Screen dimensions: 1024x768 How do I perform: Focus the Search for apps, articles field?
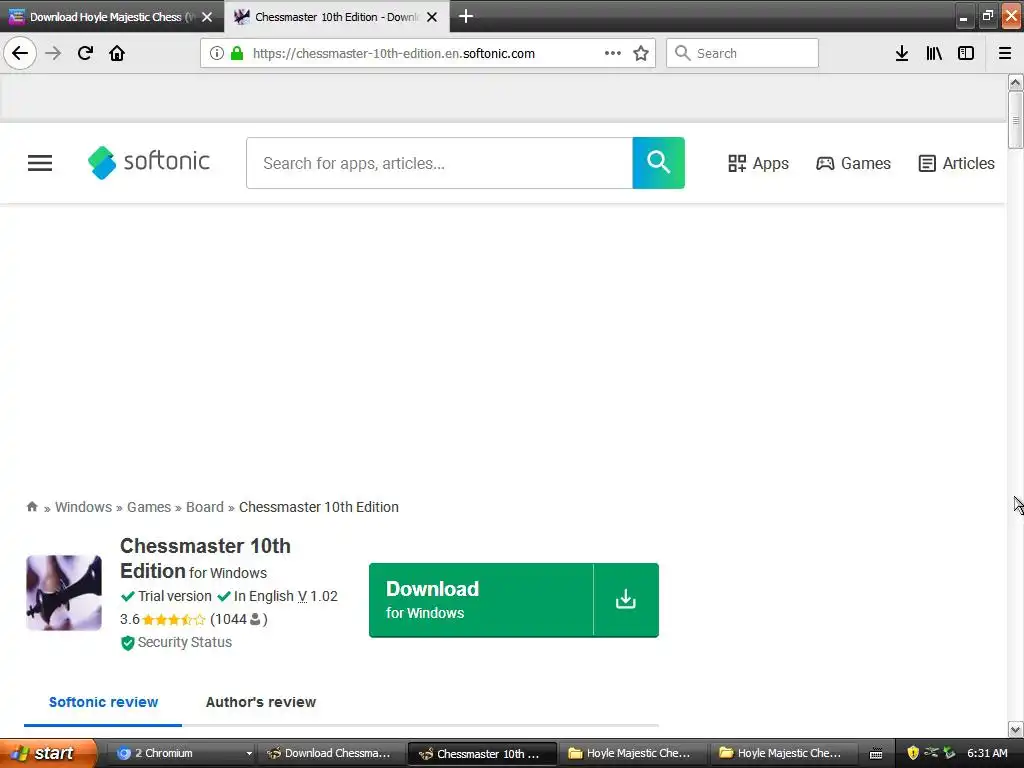(440, 163)
